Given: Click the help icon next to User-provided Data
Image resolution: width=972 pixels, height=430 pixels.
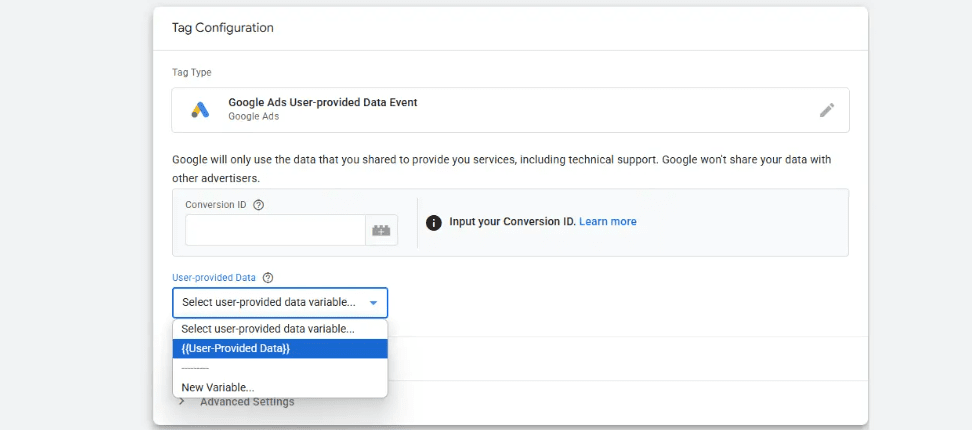Looking at the screenshot, I should [x=268, y=278].
